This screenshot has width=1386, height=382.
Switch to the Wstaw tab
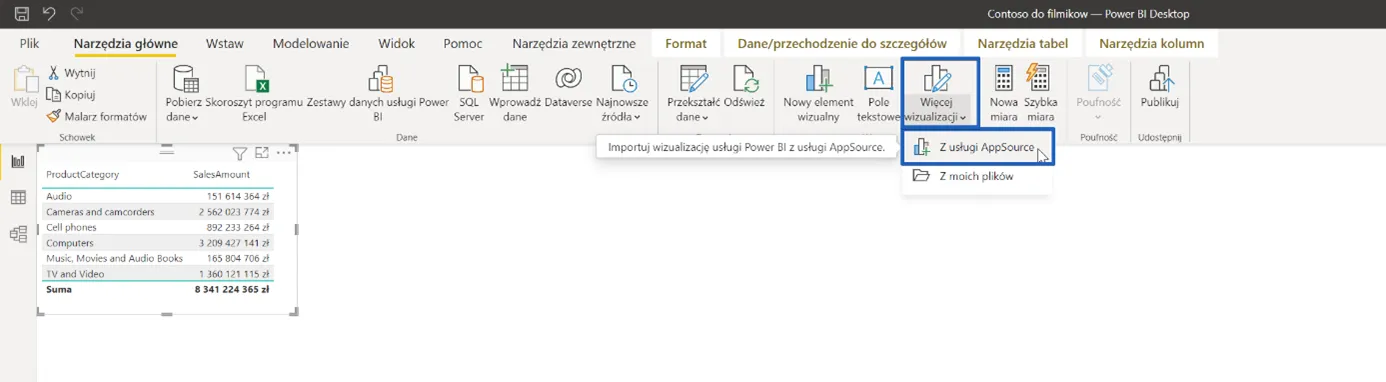(225, 43)
